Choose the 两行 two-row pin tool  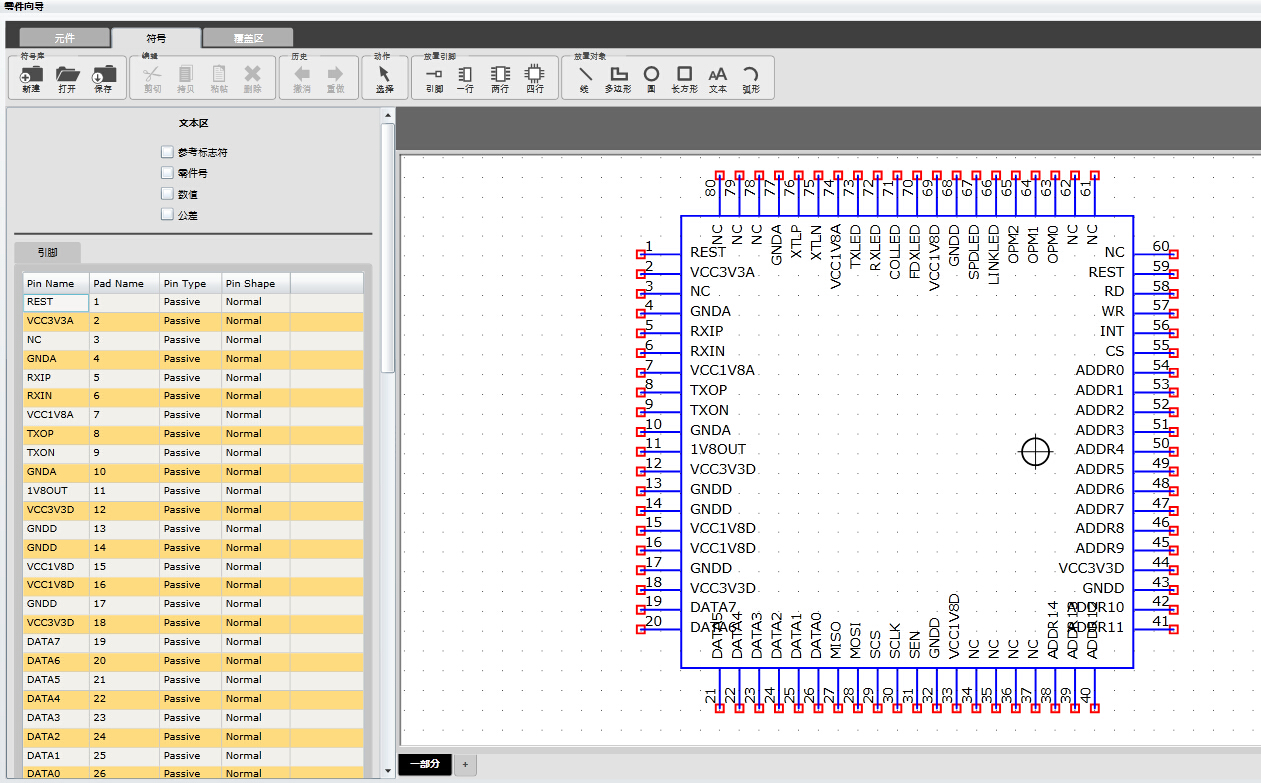pyautogui.click(x=500, y=79)
